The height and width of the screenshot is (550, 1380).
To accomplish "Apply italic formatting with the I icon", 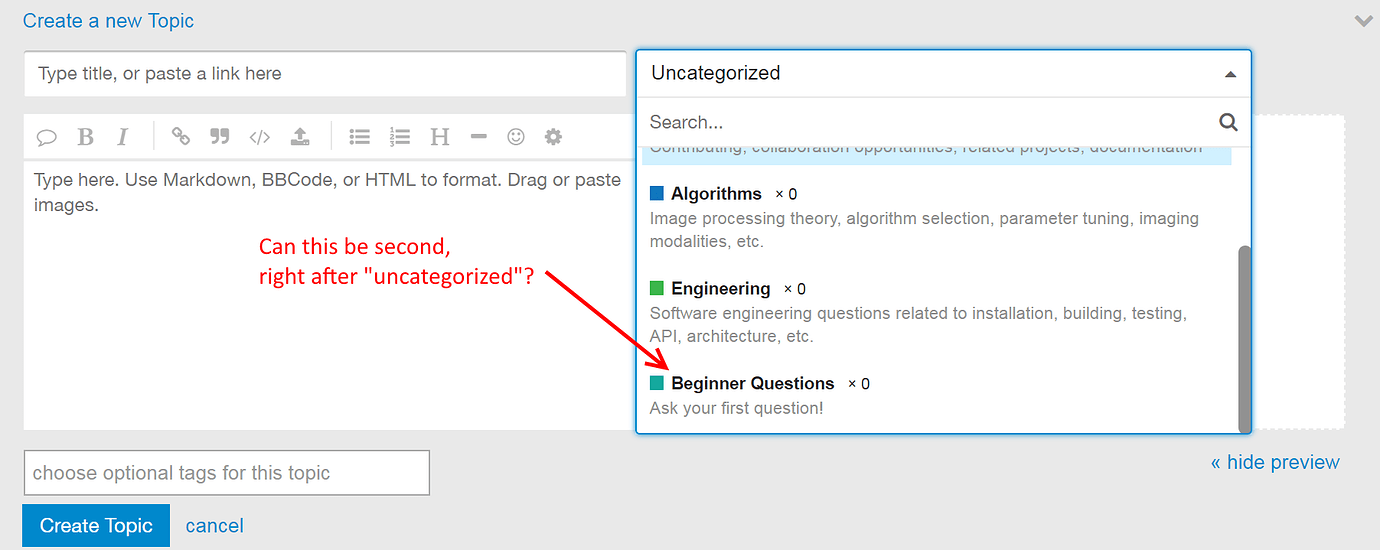I will (122, 137).
